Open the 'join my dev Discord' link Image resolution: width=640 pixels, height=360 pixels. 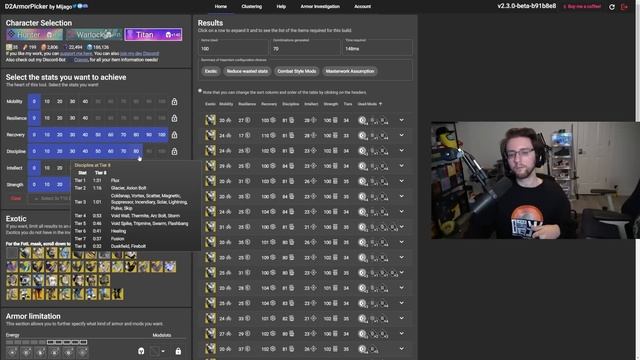coord(140,53)
